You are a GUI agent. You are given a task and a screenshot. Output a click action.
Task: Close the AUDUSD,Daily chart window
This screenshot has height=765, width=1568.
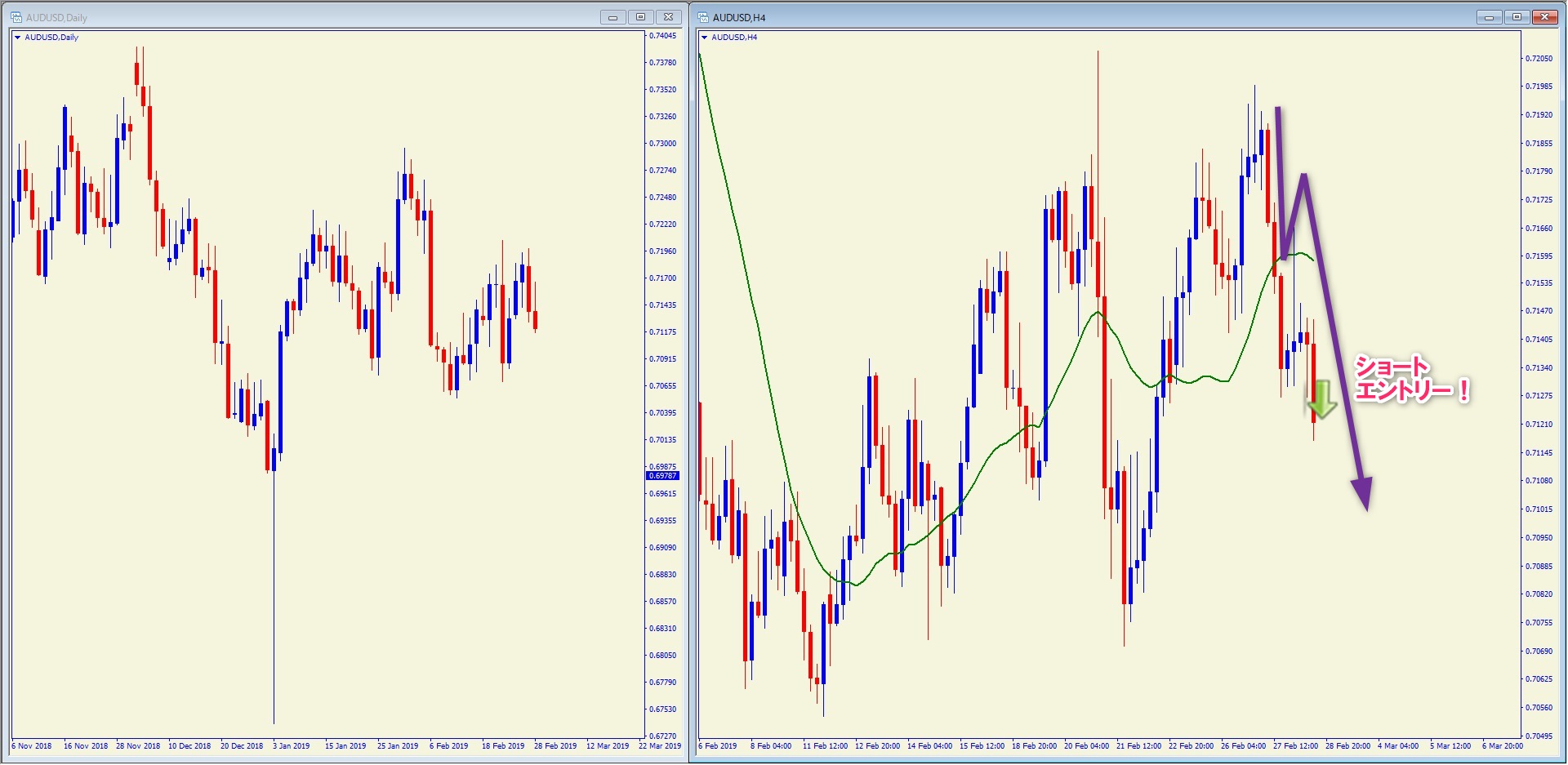668,17
